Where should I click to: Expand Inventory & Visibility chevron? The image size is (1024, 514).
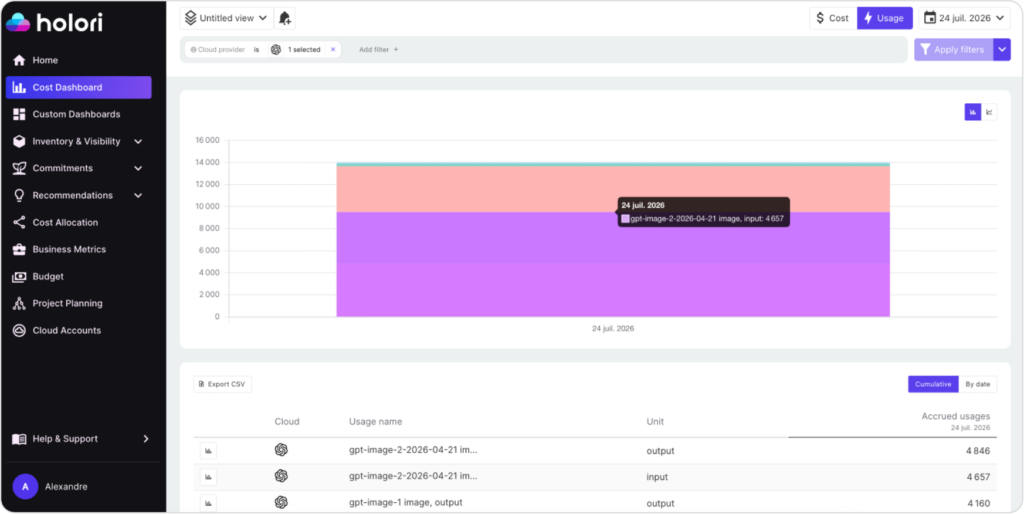click(x=138, y=142)
